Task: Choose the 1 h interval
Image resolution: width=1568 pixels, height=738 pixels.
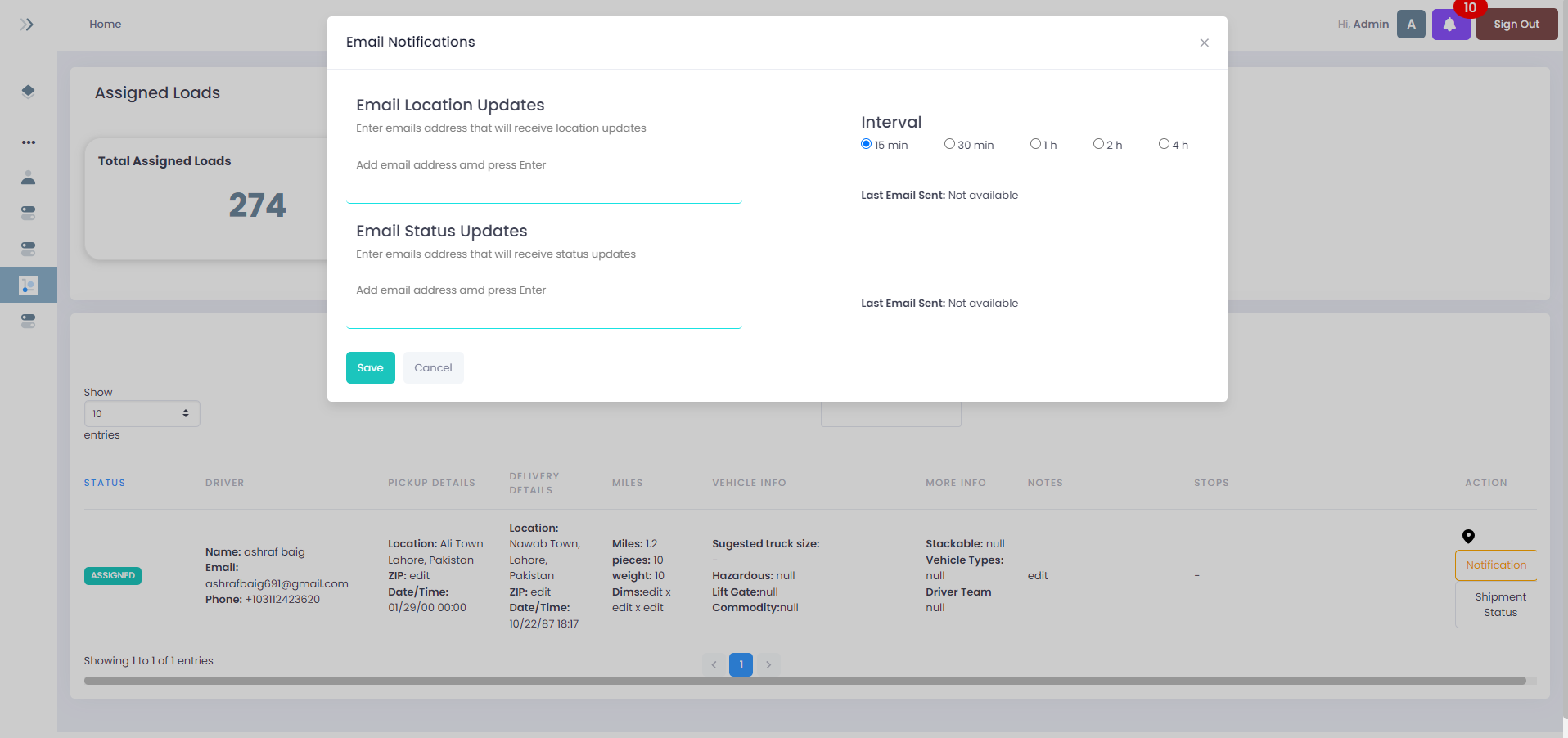Action: (x=1034, y=143)
